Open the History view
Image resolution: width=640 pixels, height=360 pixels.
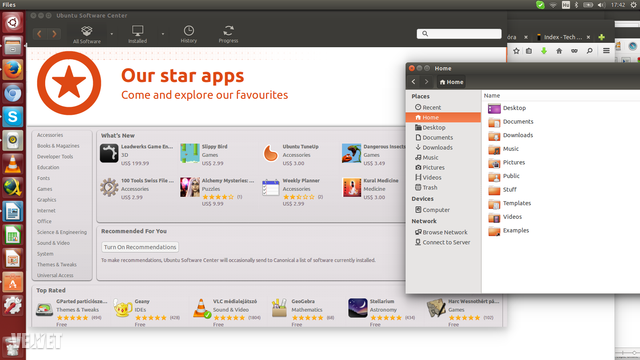[x=189, y=34]
